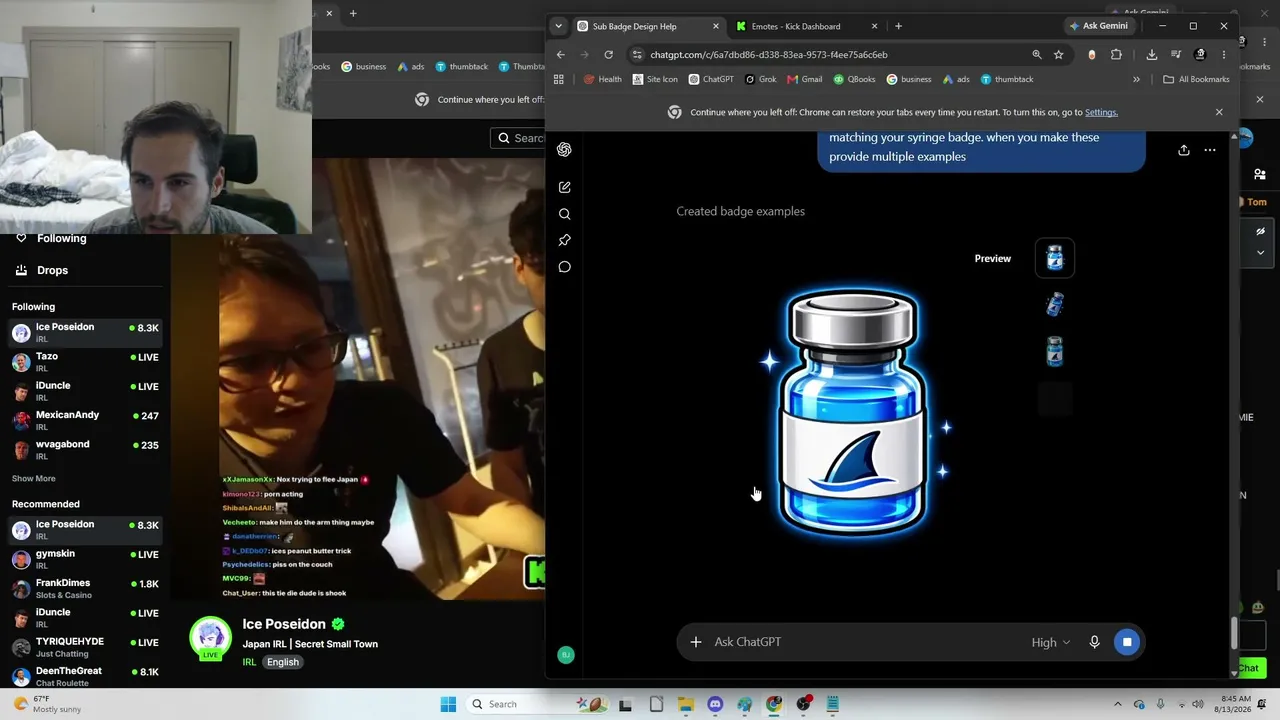Click the Ask Gemini button
Image resolution: width=1280 pixels, height=720 pixels.
coord(1099,26)
